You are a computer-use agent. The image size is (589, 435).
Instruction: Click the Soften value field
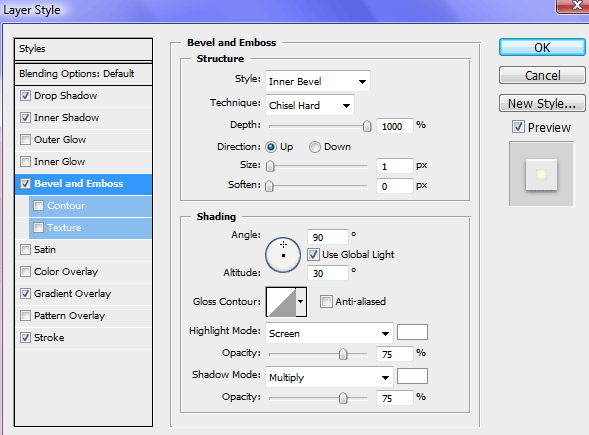pos(395,186)
